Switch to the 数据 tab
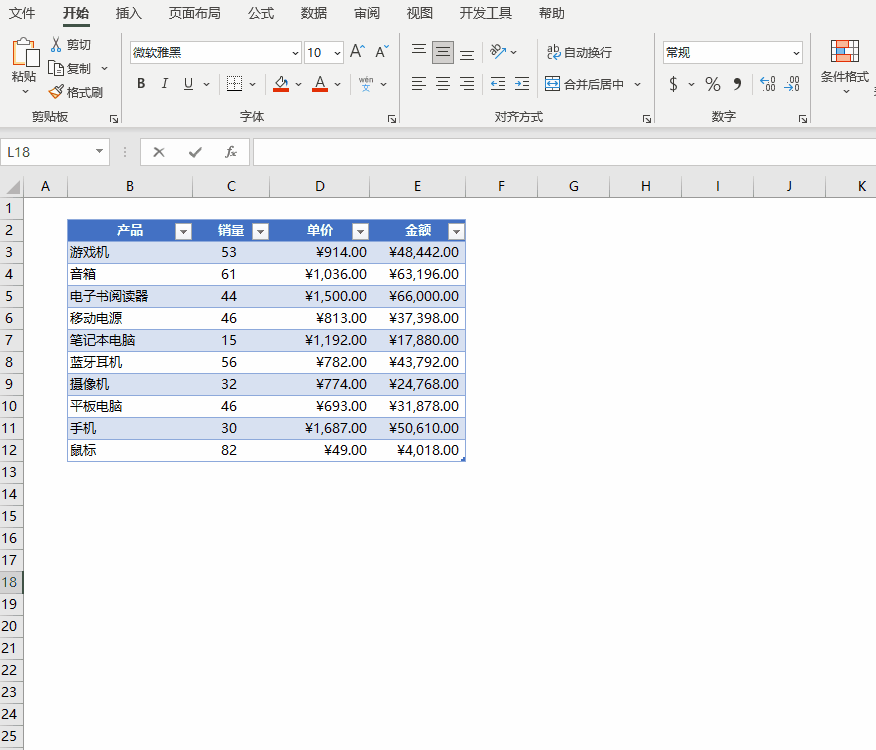 [313, 13]
